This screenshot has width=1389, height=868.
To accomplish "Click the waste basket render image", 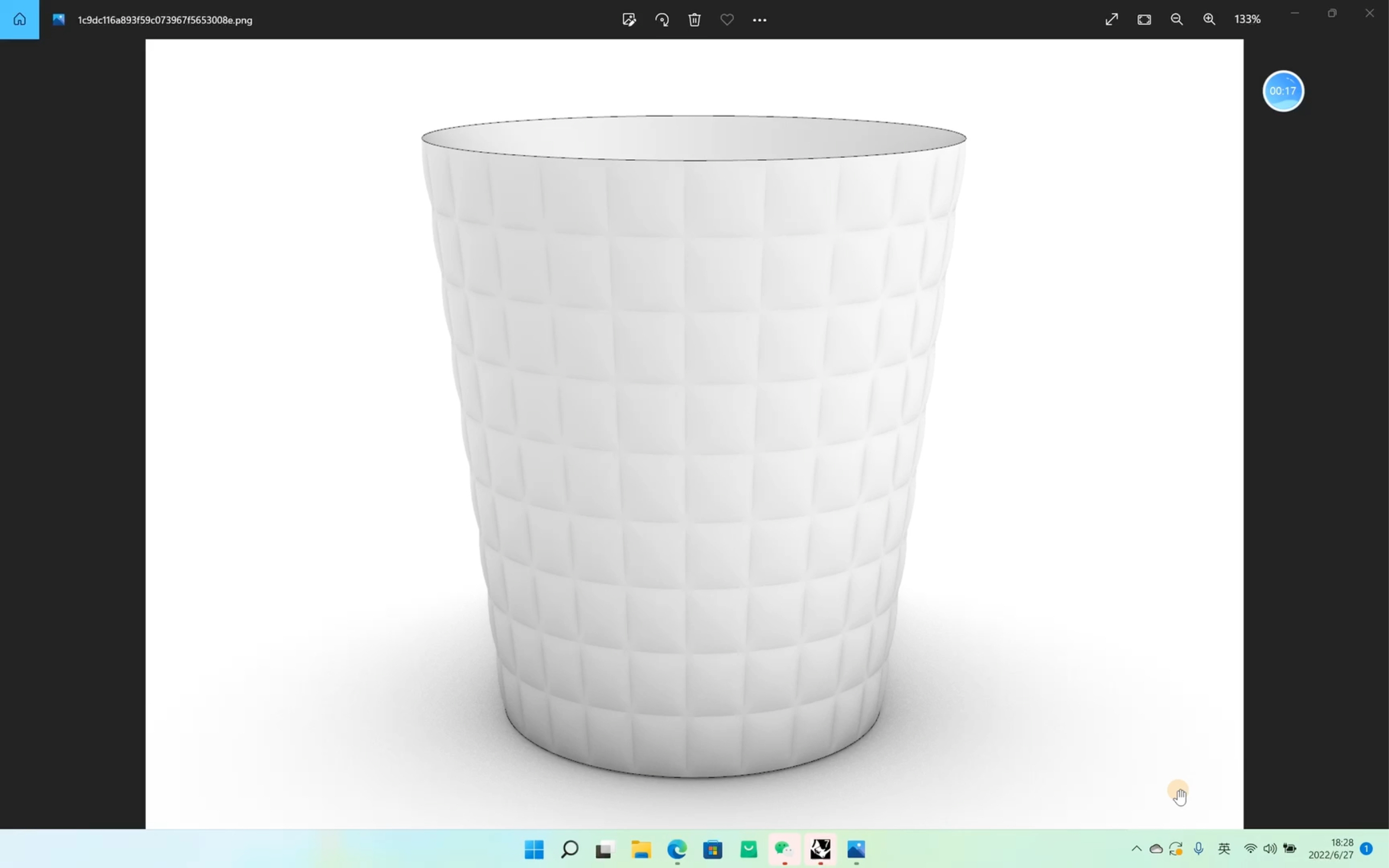I will 693,437.
